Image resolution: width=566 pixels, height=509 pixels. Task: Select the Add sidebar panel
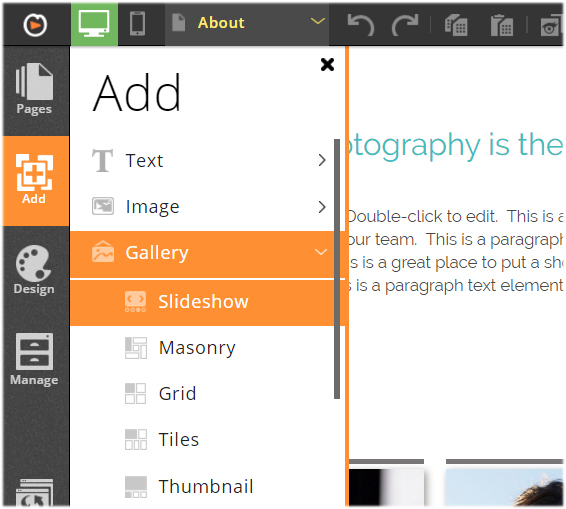(35, 180)
